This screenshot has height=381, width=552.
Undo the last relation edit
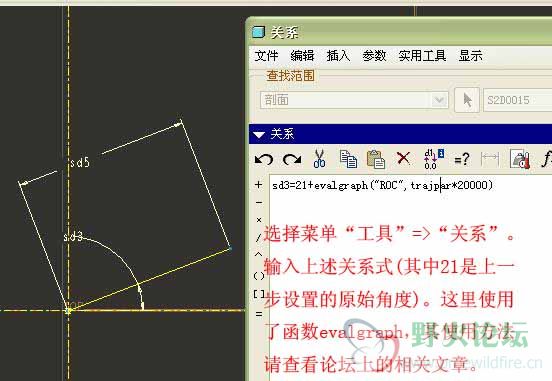tap(264, 160)
